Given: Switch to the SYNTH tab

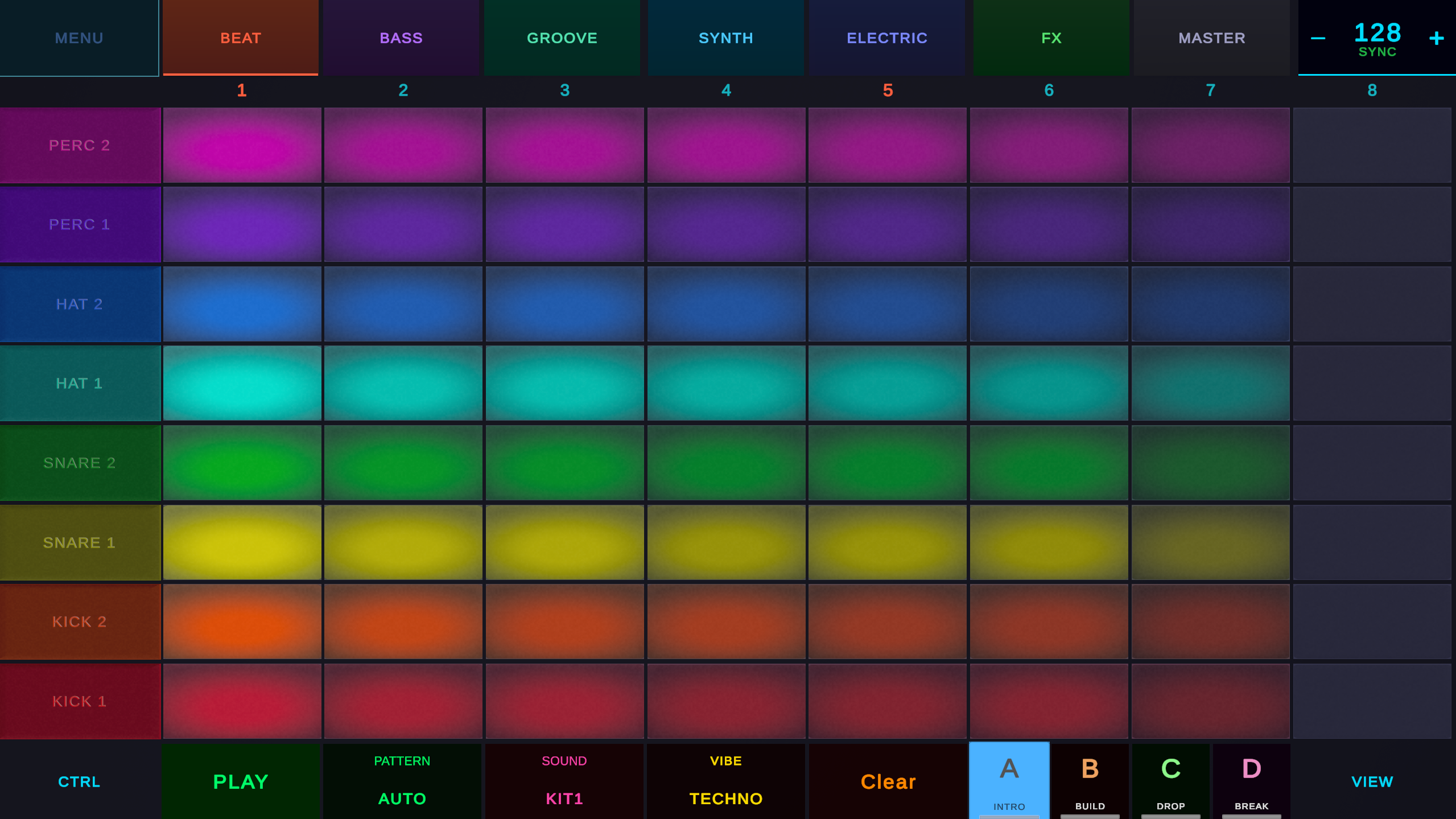Looking at the screenshot, I should [x=726, y=38].
